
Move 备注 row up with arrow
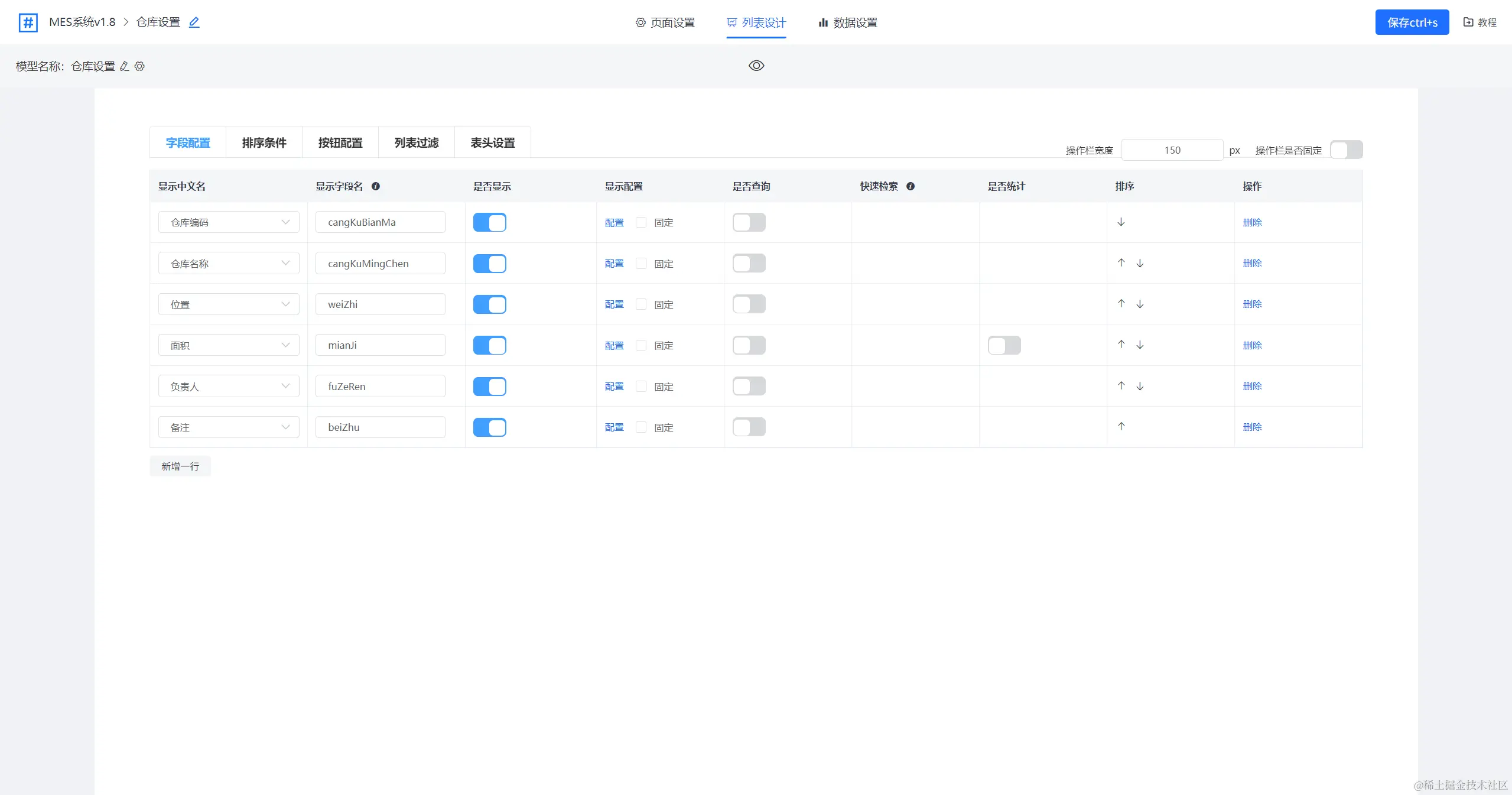(x=1121, y=426)
